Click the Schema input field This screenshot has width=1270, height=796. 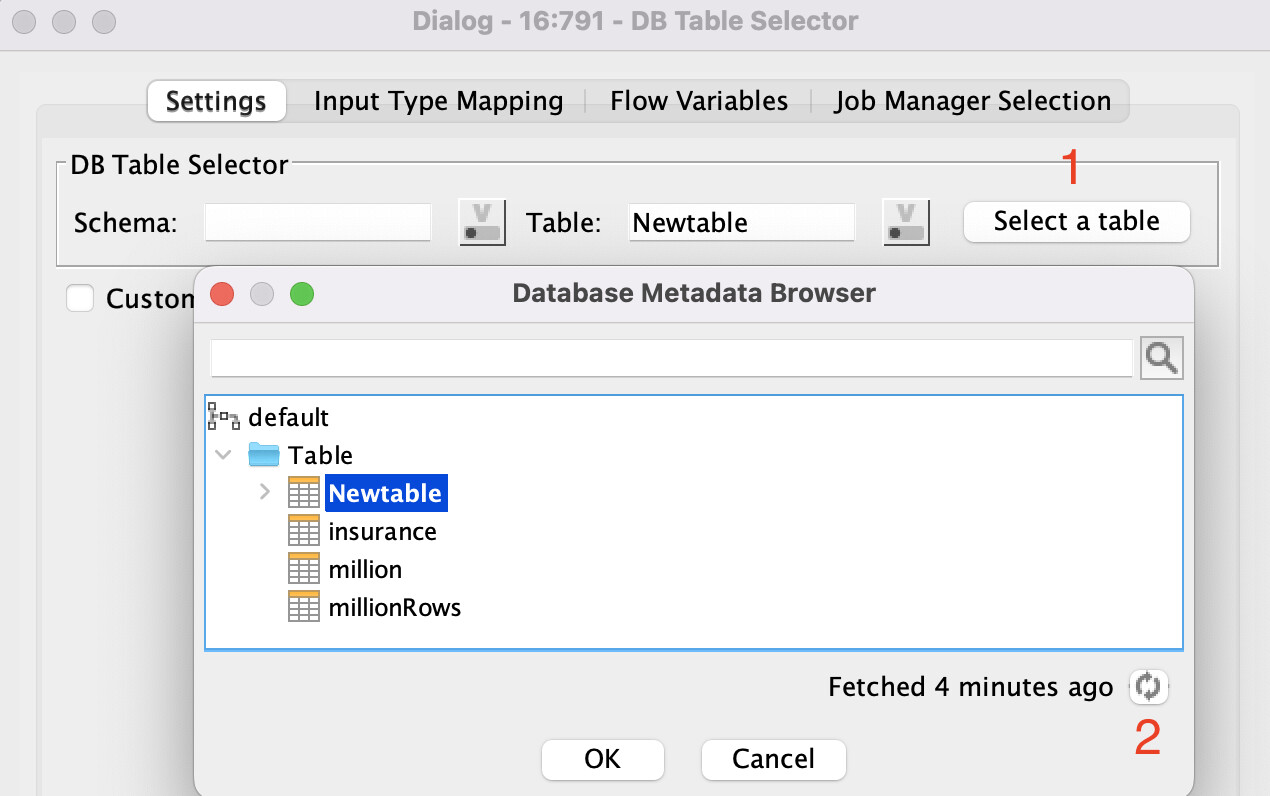click(318, 222)
